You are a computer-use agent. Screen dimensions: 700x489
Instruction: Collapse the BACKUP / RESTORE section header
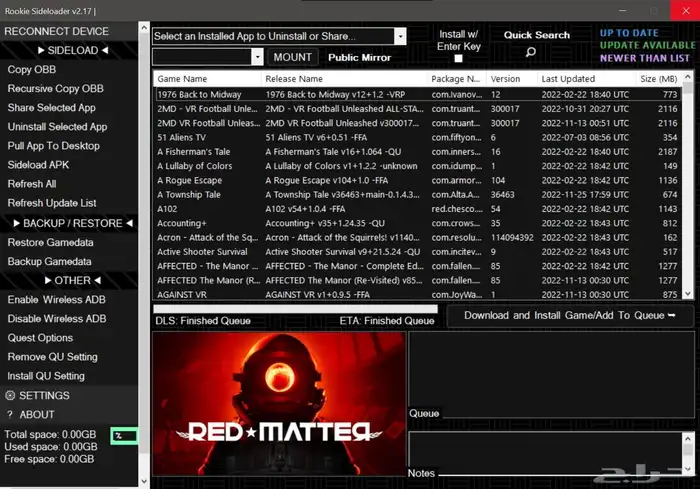pyautogui.click(x=73, y=223)
